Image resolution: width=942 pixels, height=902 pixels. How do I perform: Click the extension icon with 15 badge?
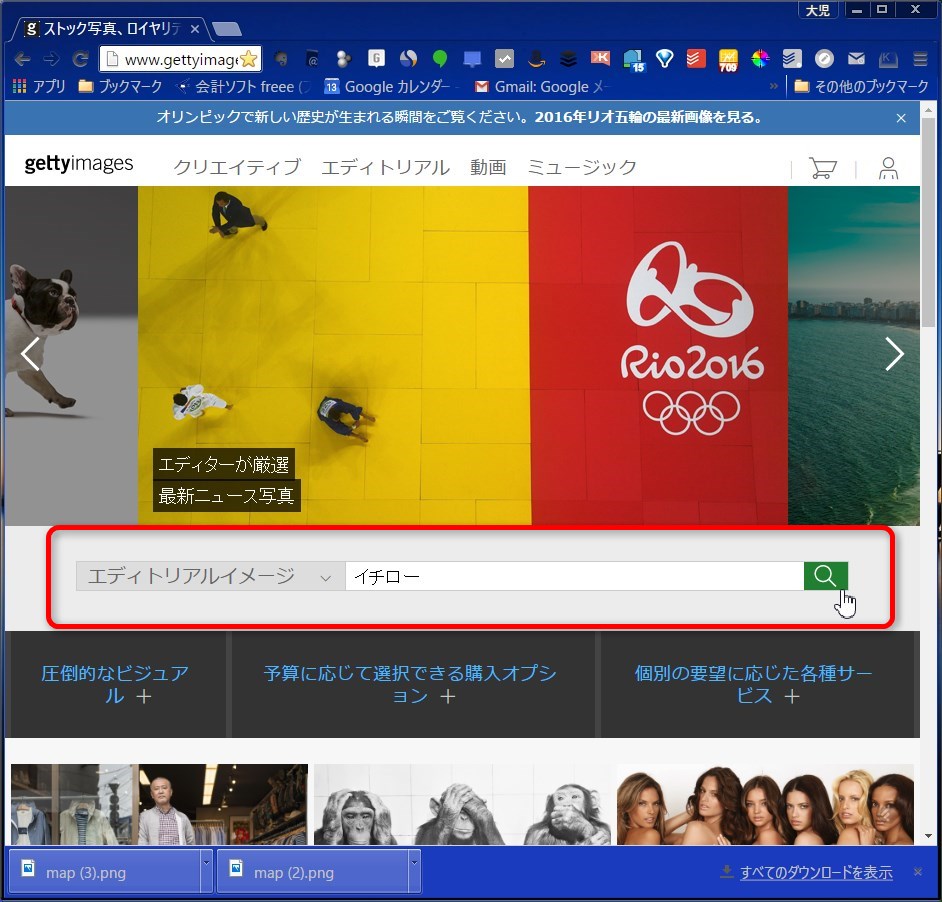[633, 60]
